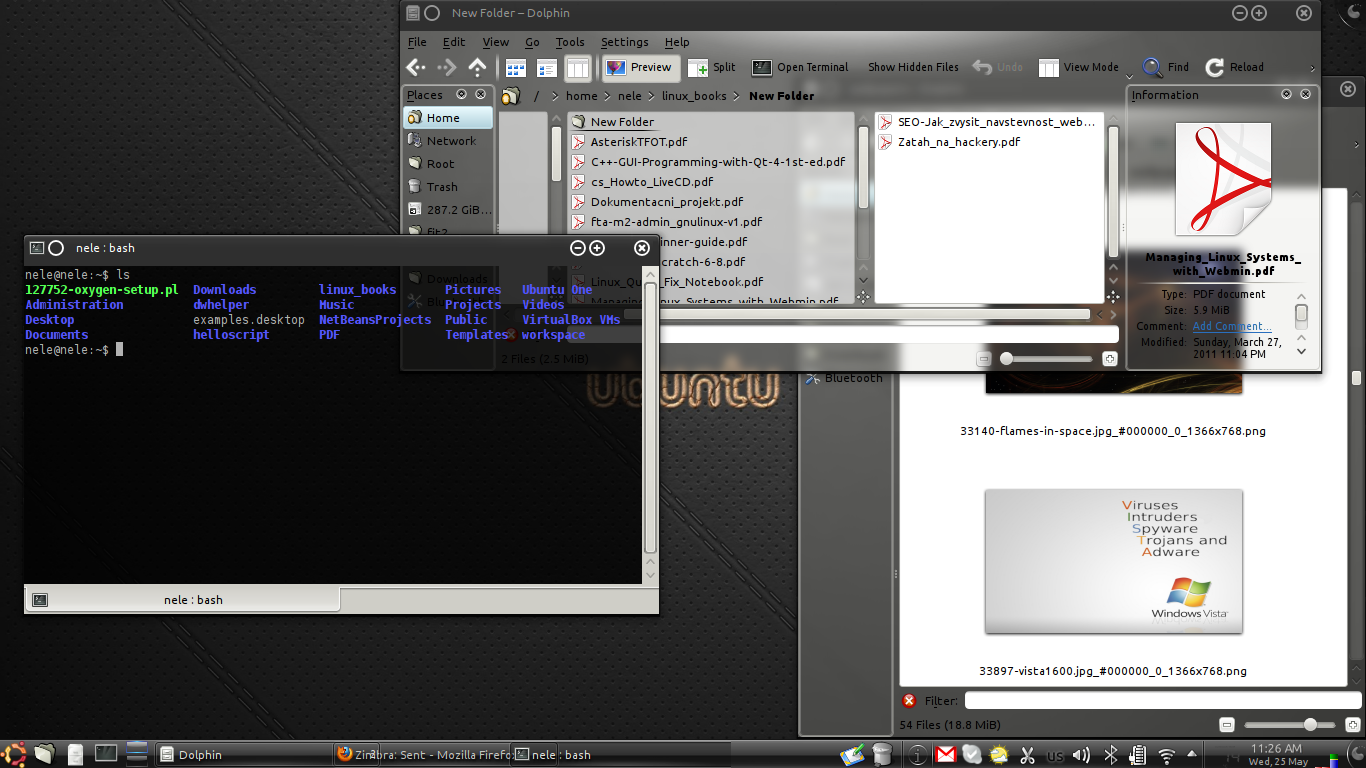The image size is (1366, 768).
Task: Click the 'home' breadcrumb
Action: coord(581,96)
